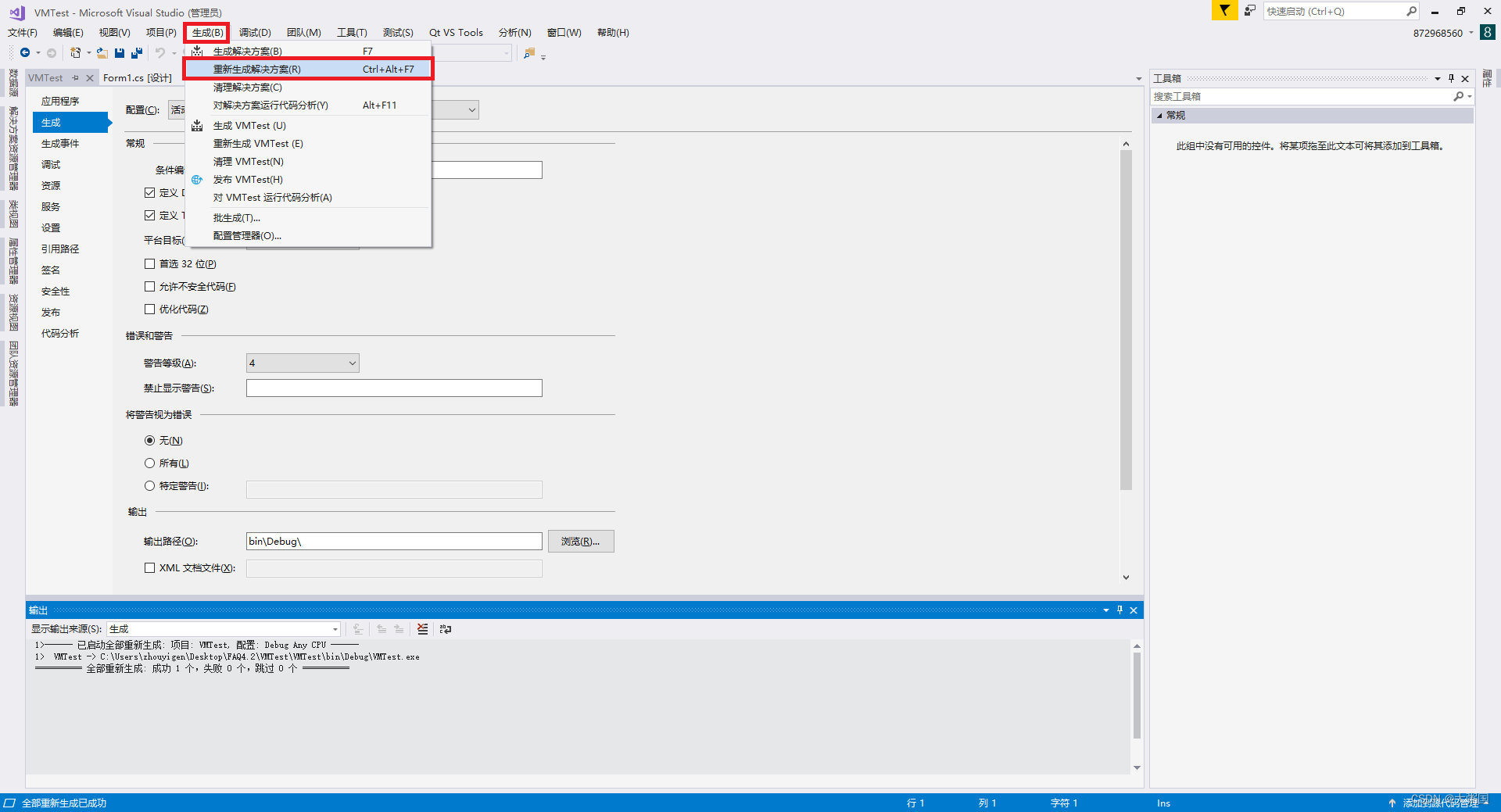Choose 发布 VMTest(H) menu item
The image size is (1501, 812).
coord(308,180)
